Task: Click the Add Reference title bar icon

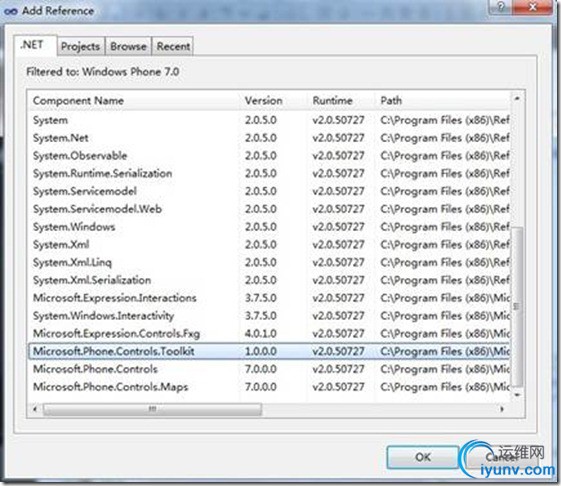Action: [x=10, y=11]
